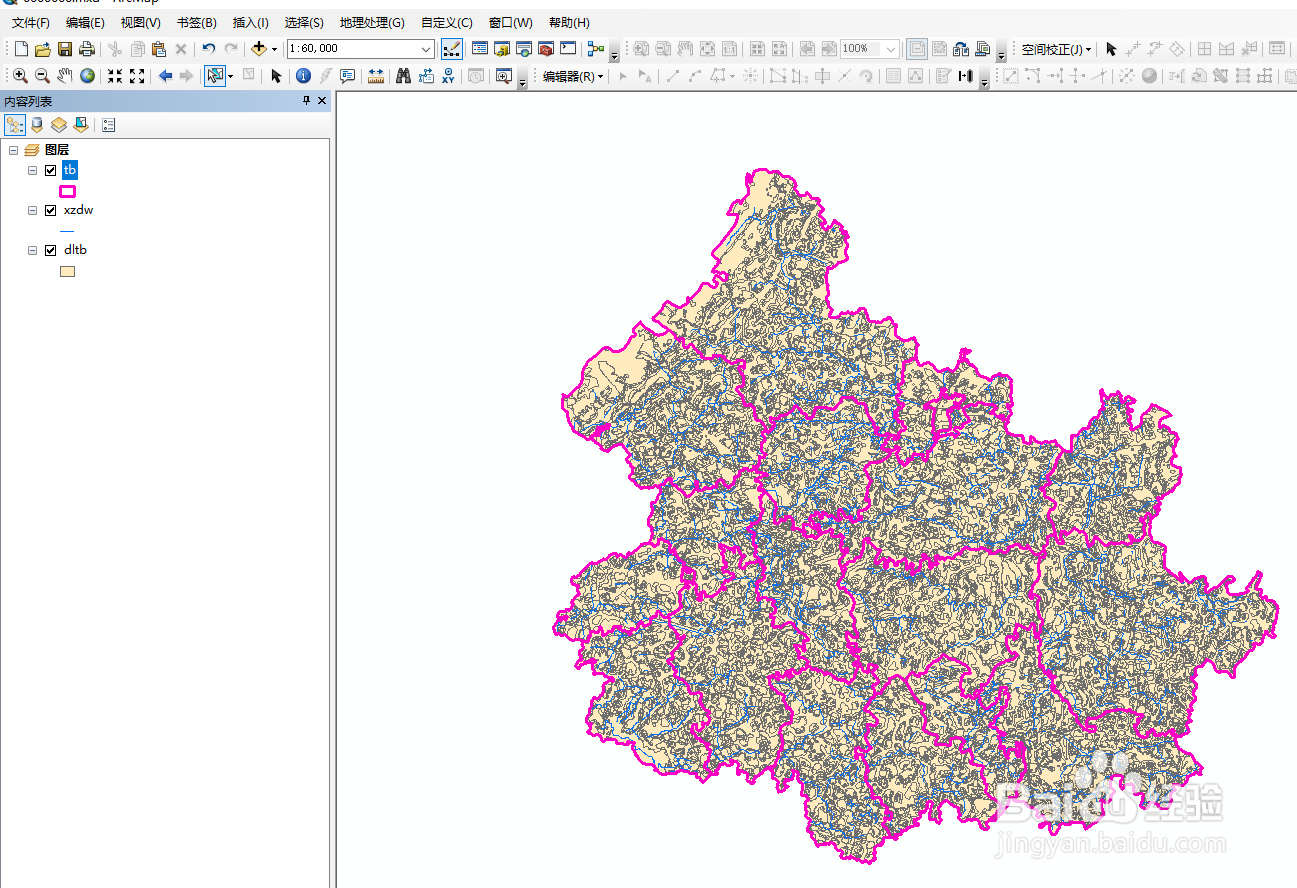Image resolution: width=1297 pixels, height=888 pixels.
Task: Create a new map document
Action: pyautogui.click(x=21, y=49)
